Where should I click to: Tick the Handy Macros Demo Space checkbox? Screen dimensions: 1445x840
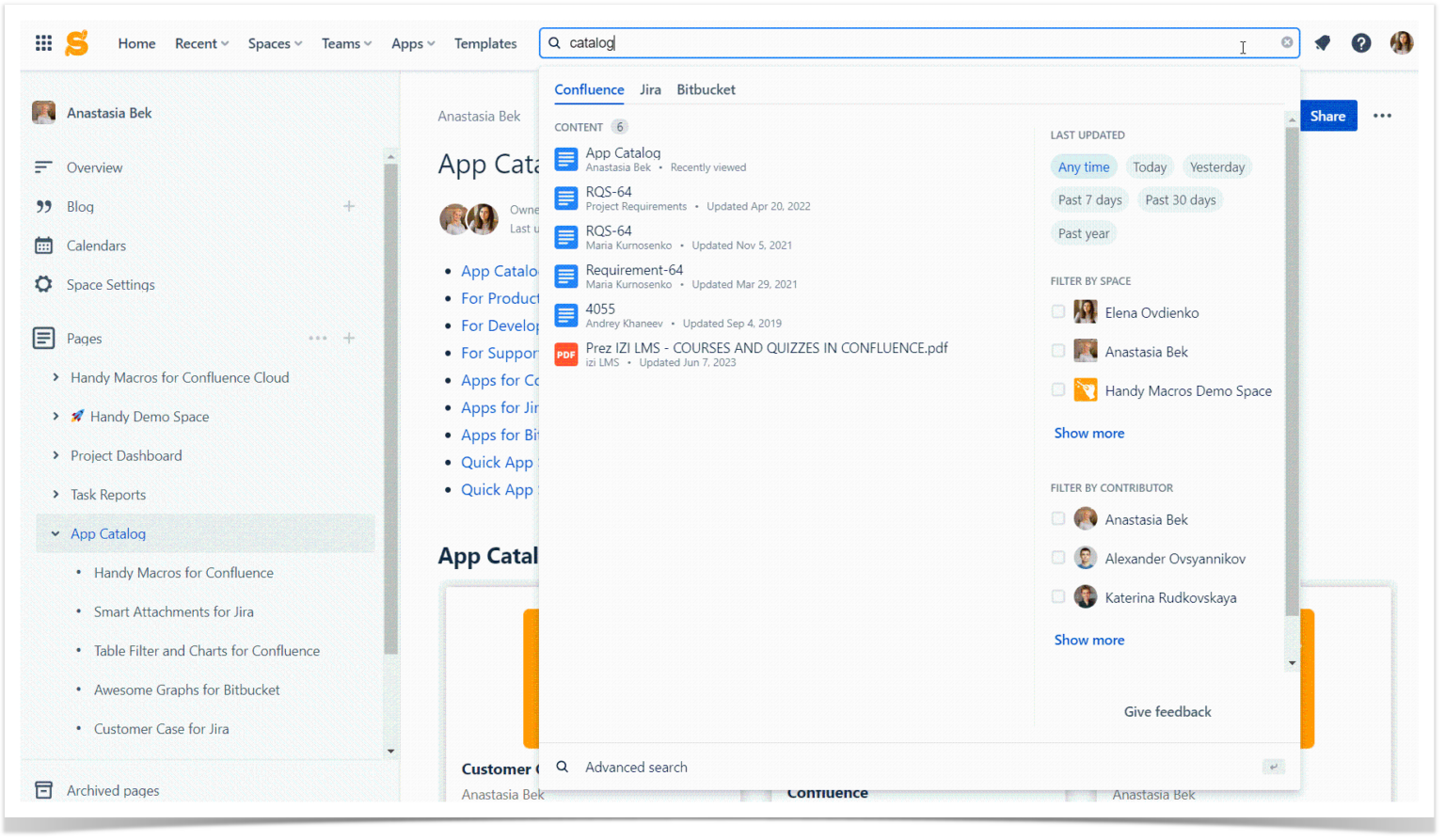click(x=1058, y=390)
